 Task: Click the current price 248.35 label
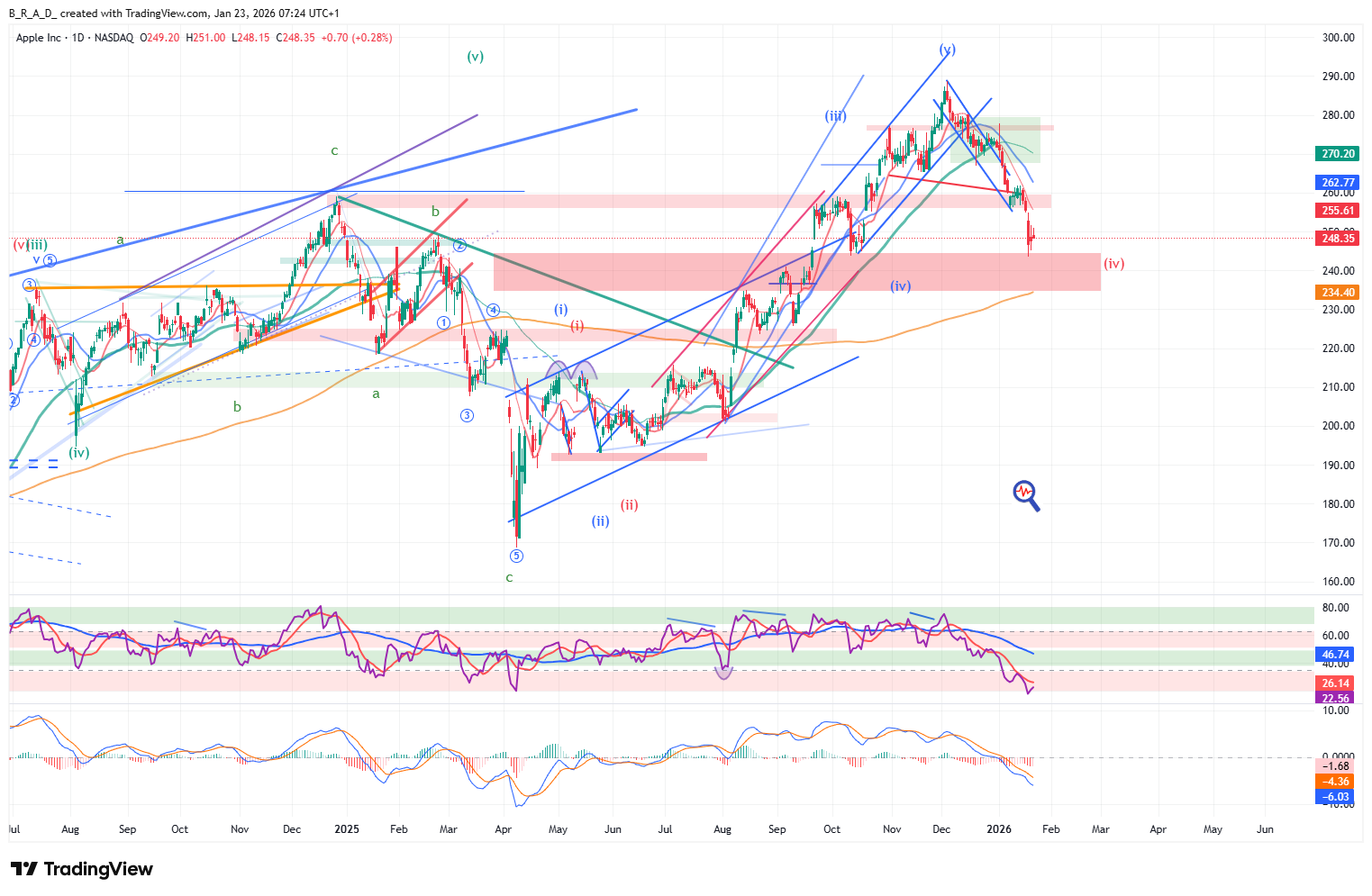click(1338, 239)
